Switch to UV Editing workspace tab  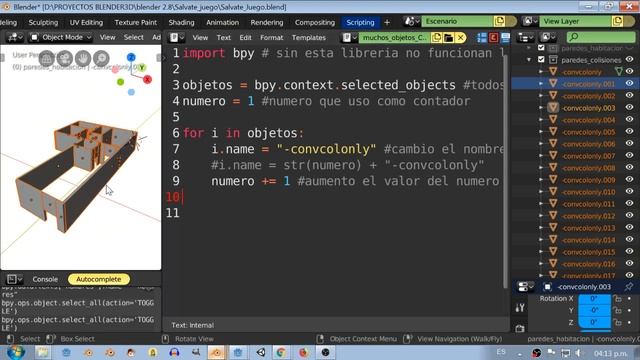click(x=86, y=23)
